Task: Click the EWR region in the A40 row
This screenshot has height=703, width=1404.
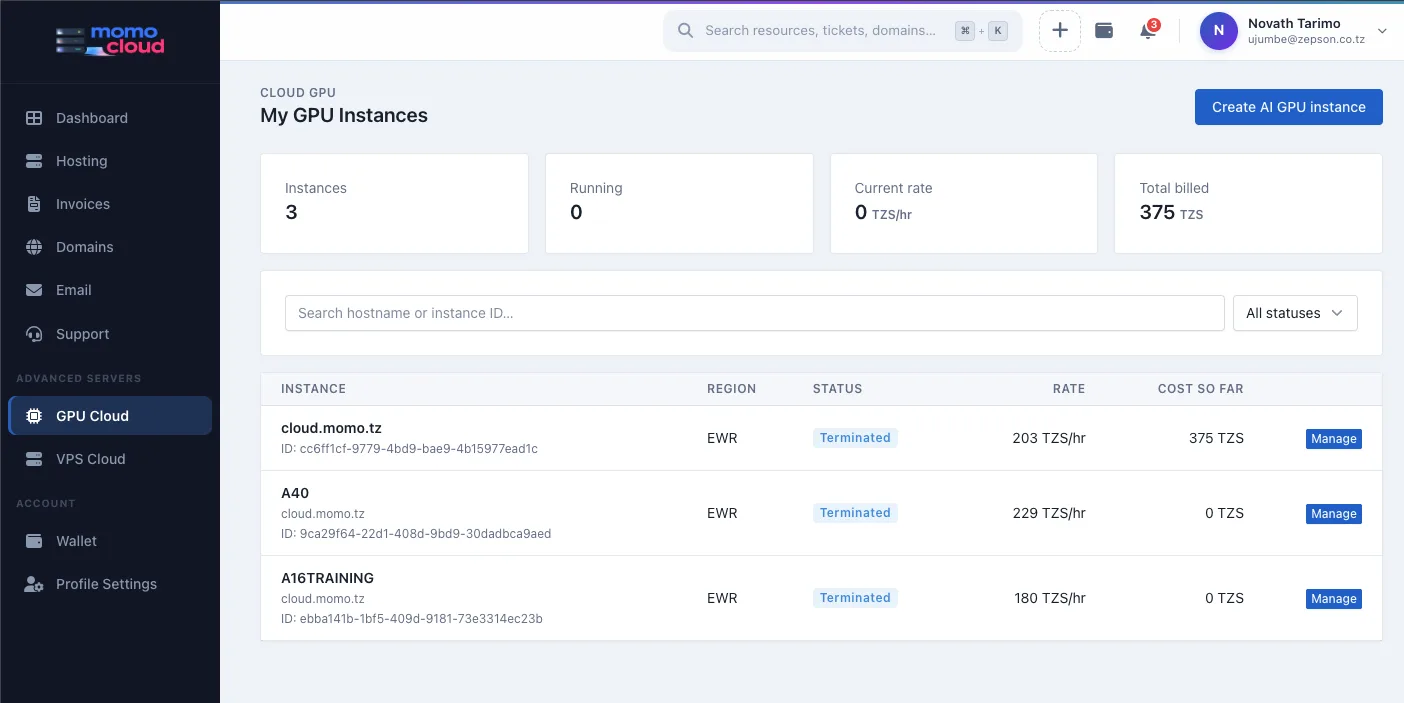Action: (x=722, y=513)
